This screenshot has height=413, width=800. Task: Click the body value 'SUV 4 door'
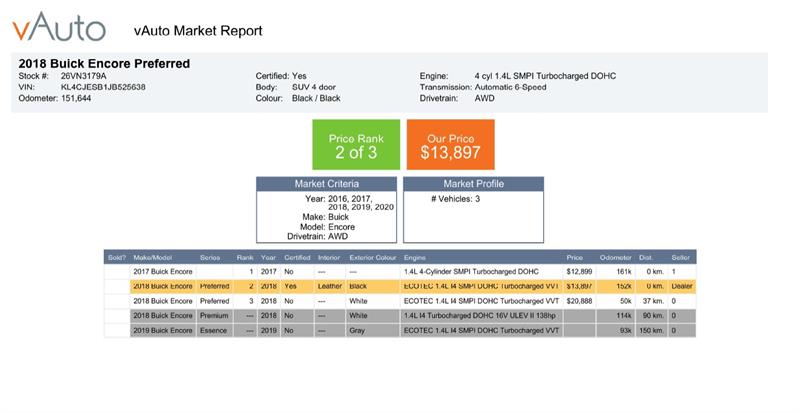click(x=314, y=87)
